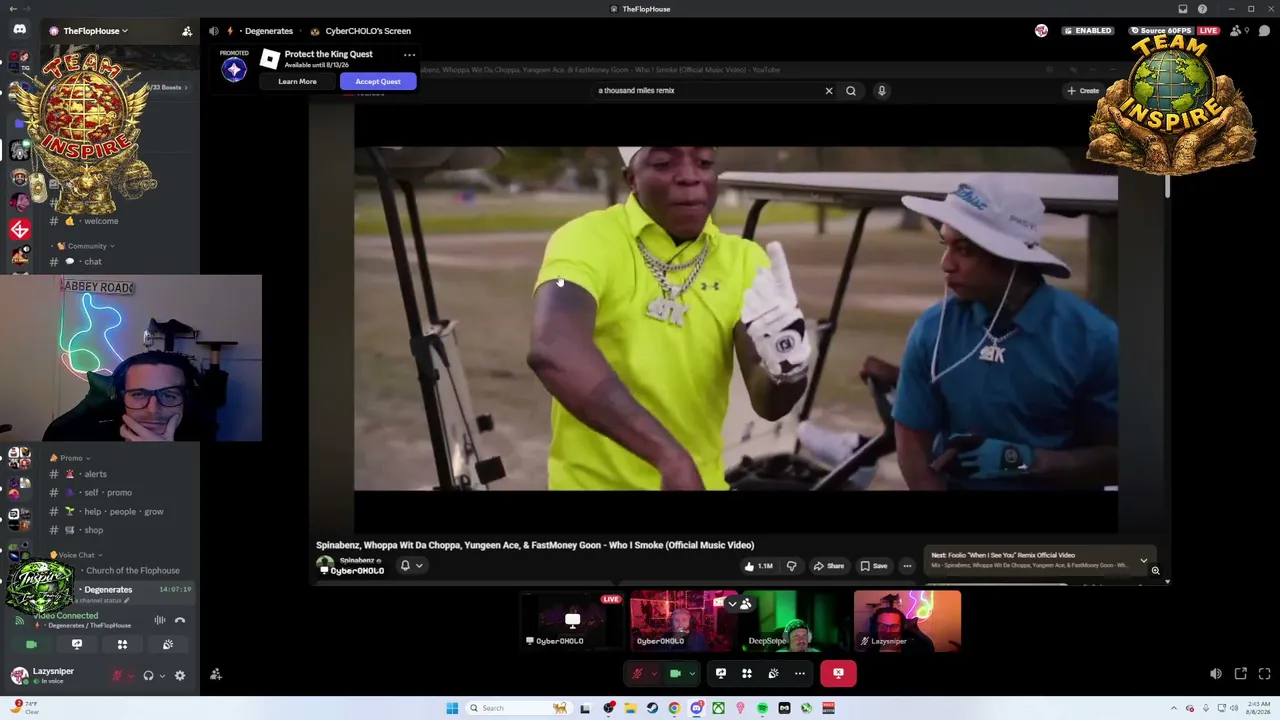Pop out the stream window
This screenshot has width=1280, height=720.
pos(1241,674)
